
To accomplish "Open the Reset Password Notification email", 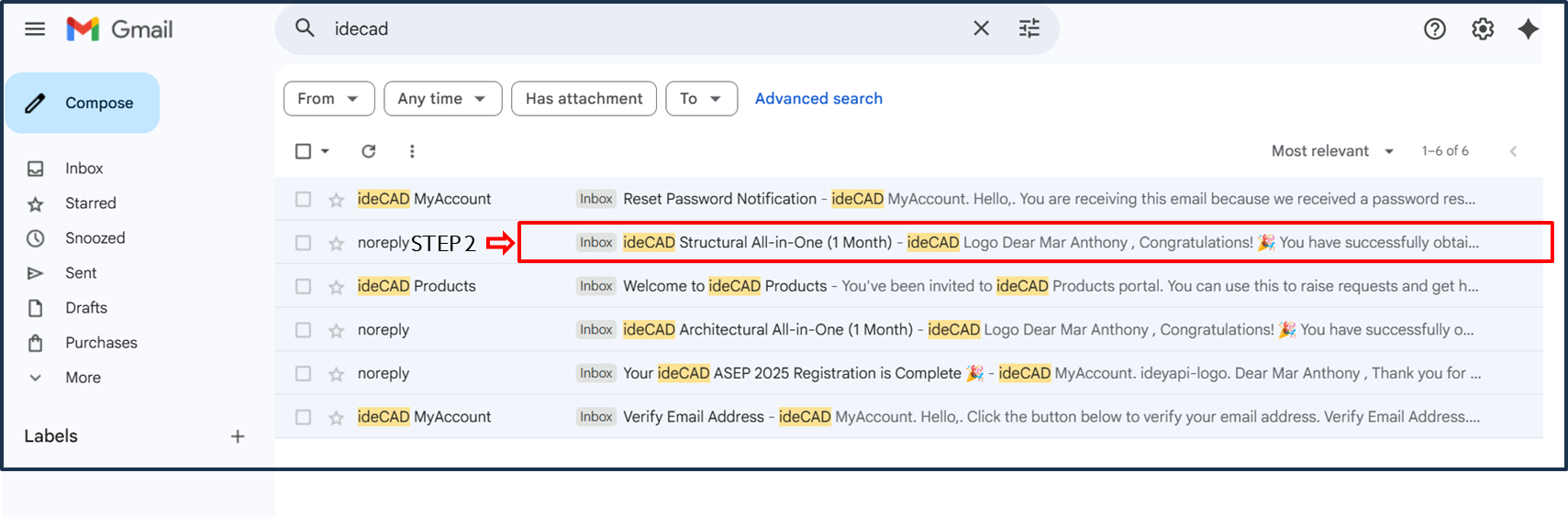I will coord(908,199).
